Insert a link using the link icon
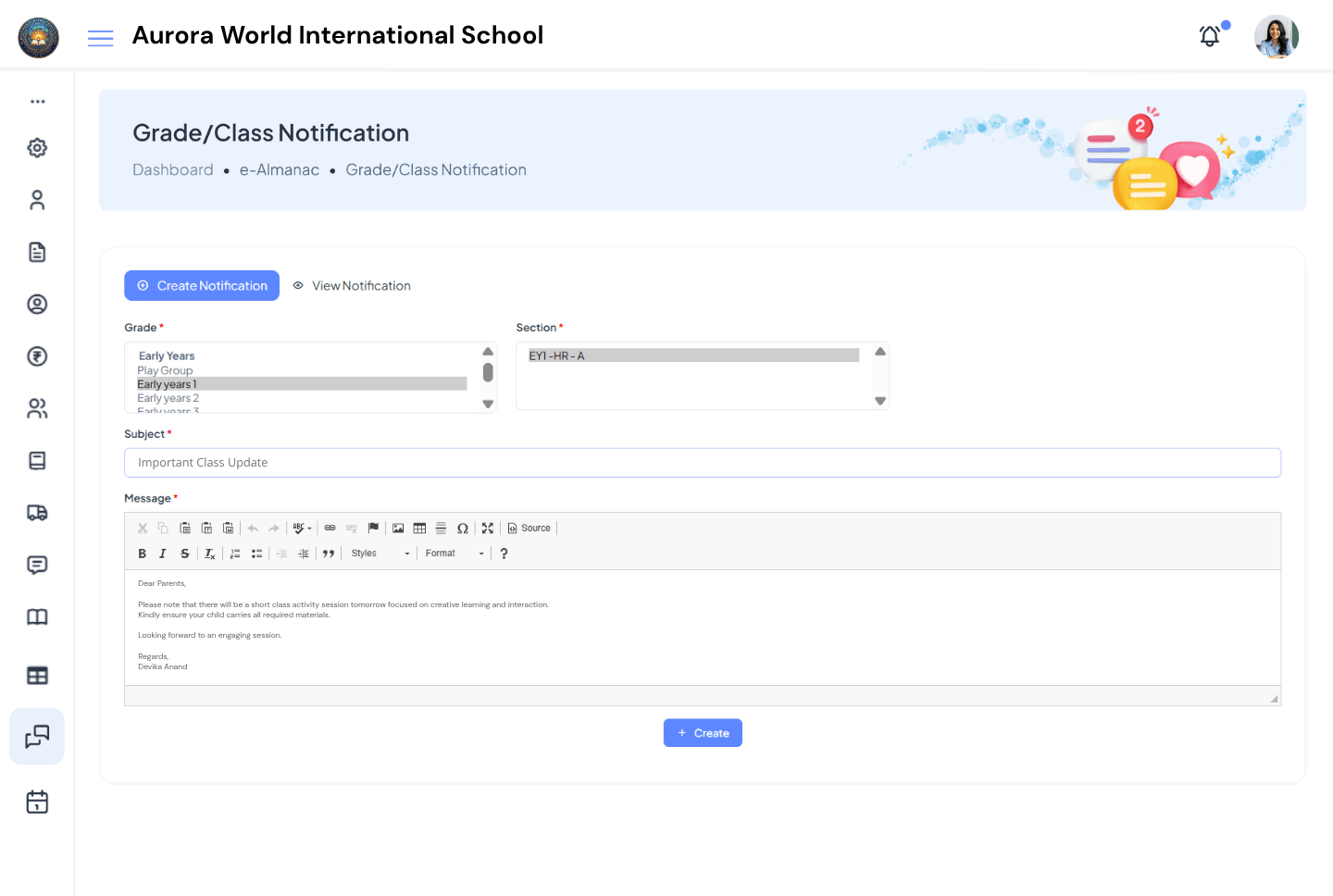 (330, 528)
